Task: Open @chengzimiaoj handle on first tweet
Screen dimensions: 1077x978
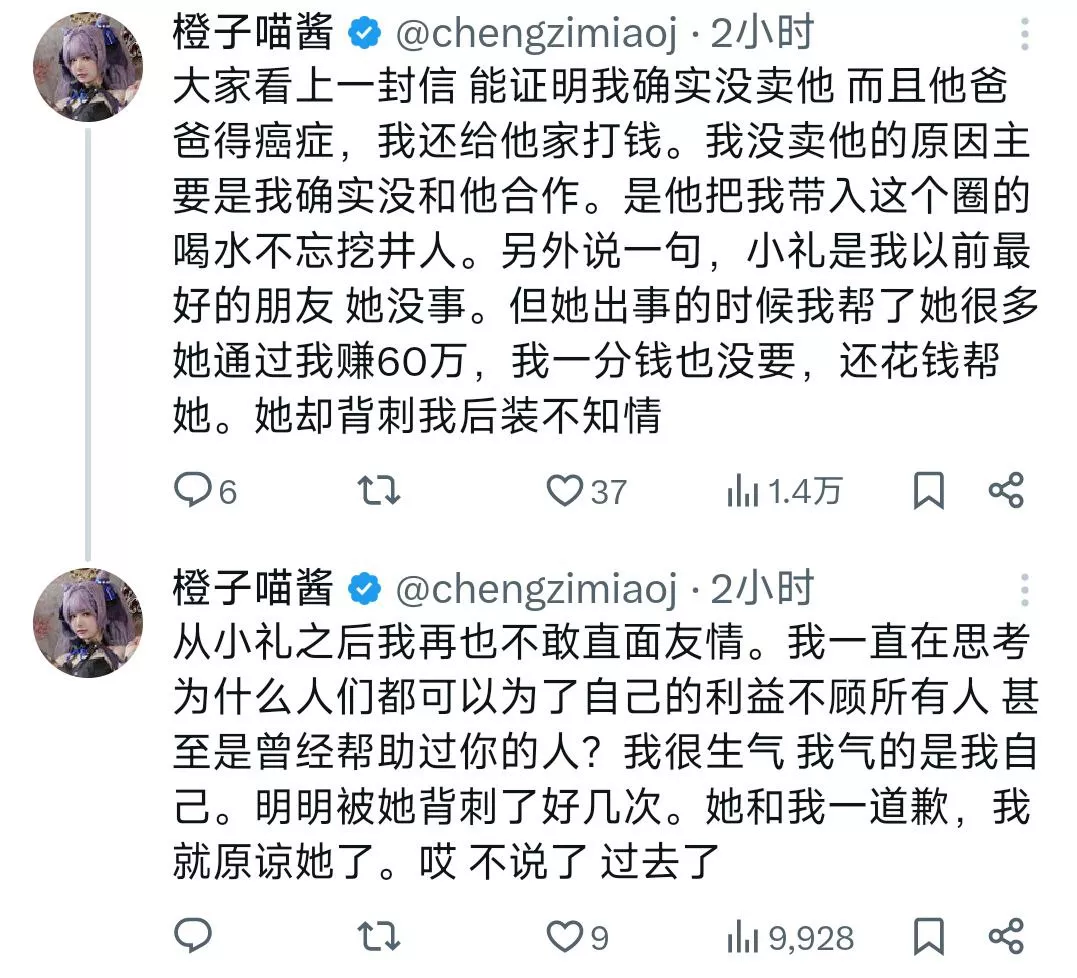Action: click(x=536, y=34)
